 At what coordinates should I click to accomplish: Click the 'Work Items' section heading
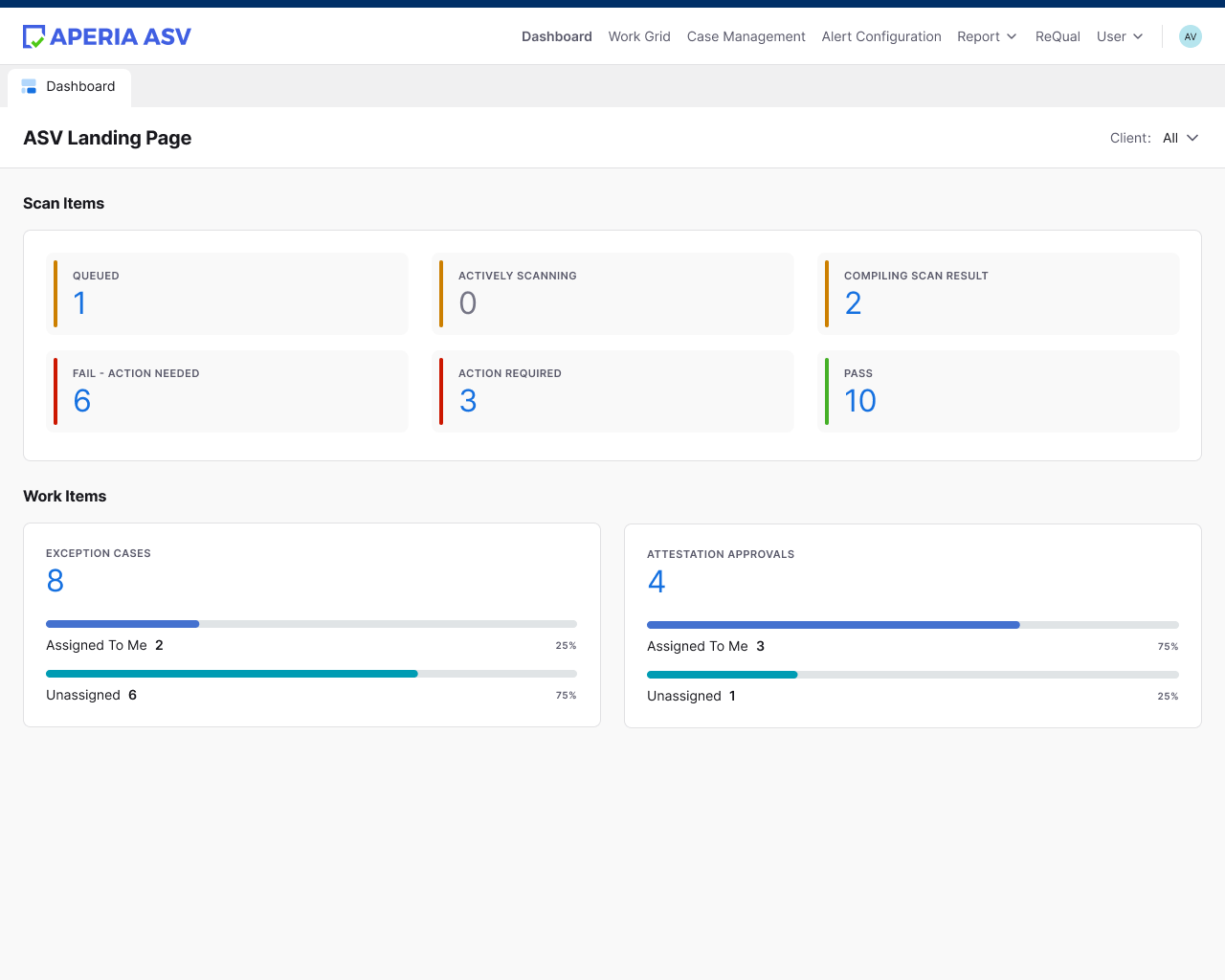(65, 496)
